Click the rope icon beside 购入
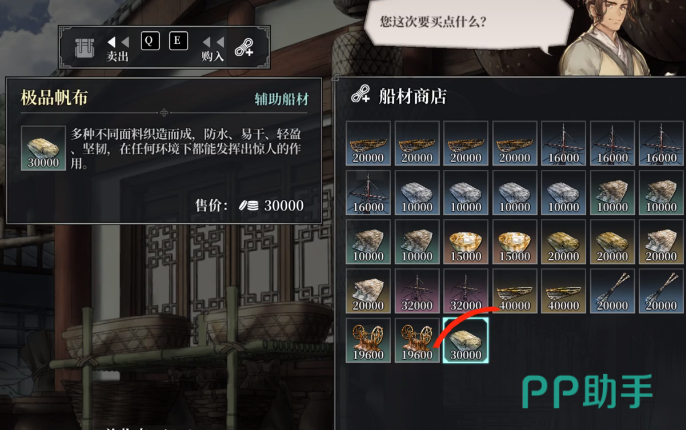 click(244, 47)
